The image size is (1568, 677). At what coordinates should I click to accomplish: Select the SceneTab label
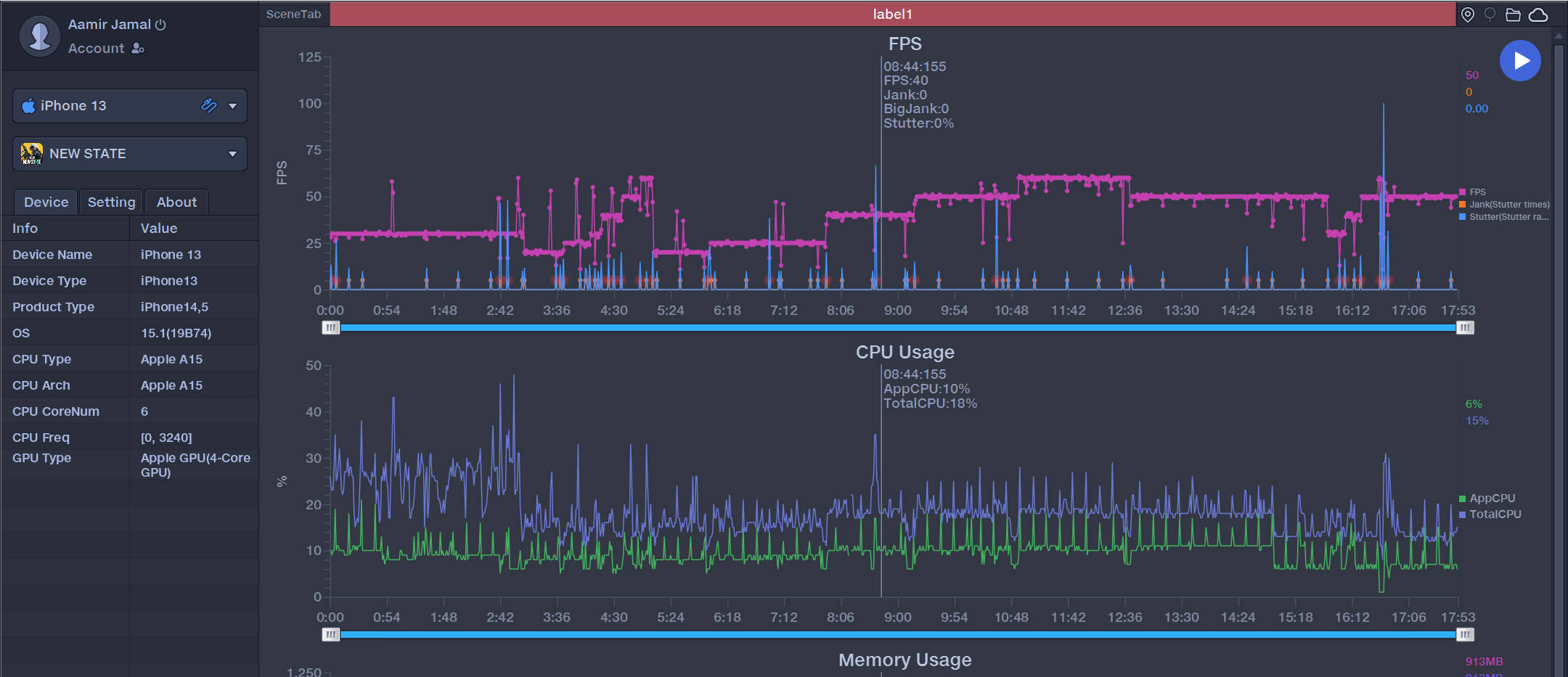click(x=293, y=15)
